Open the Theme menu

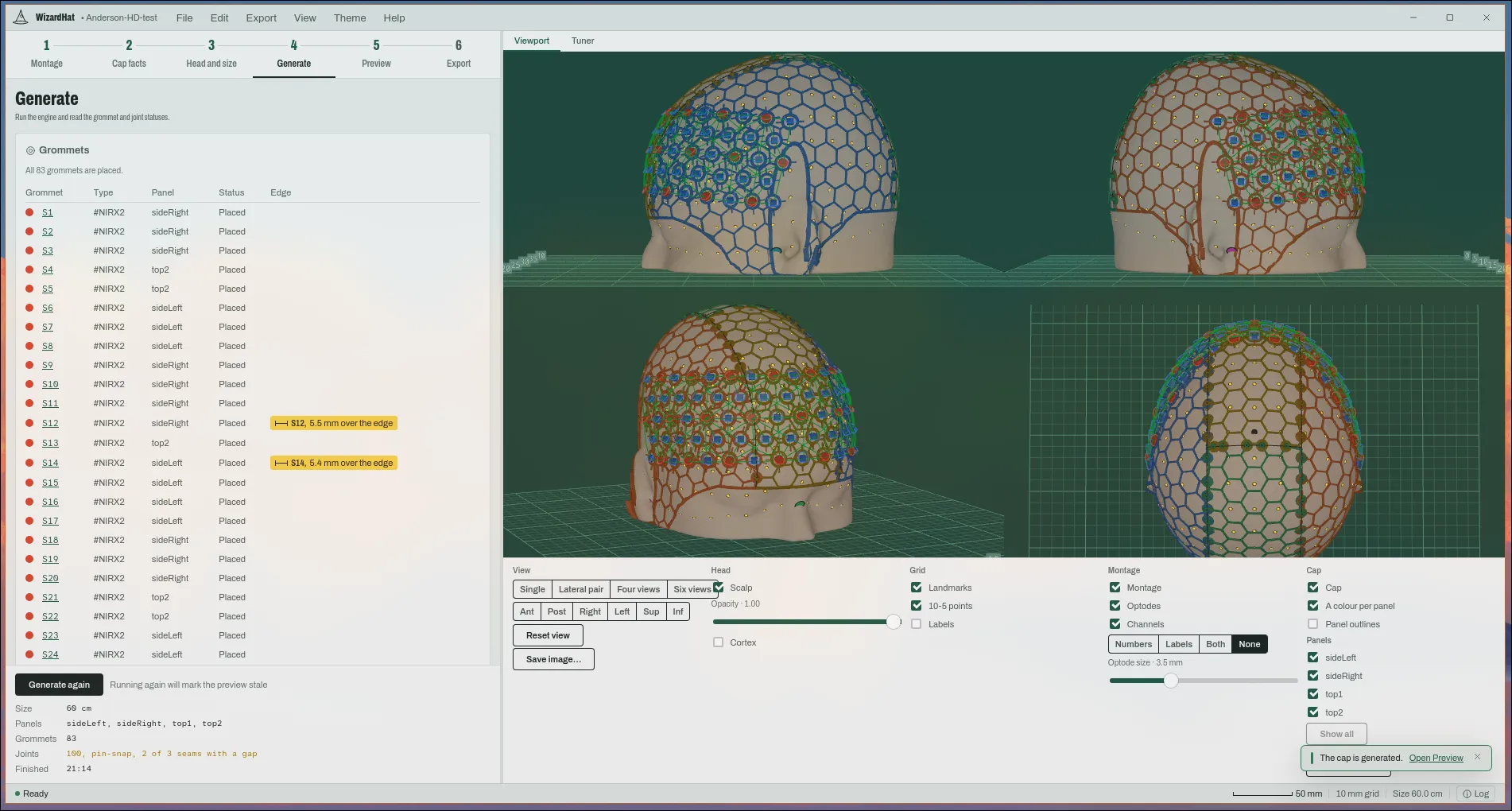point(350,17)
